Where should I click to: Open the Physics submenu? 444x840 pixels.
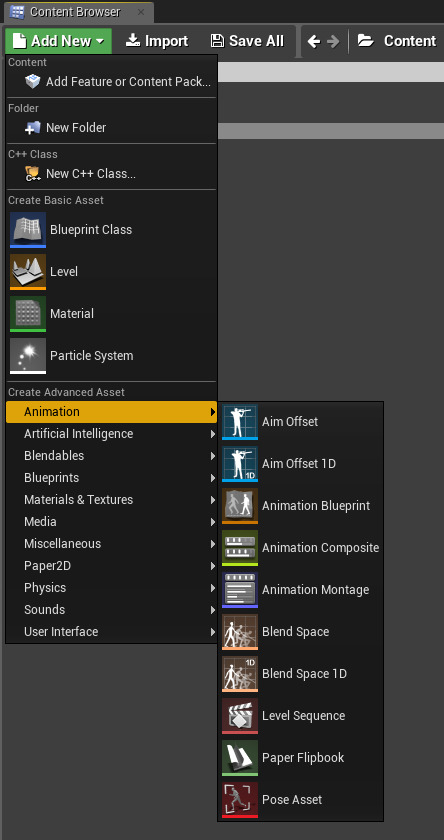coord(111,588)
